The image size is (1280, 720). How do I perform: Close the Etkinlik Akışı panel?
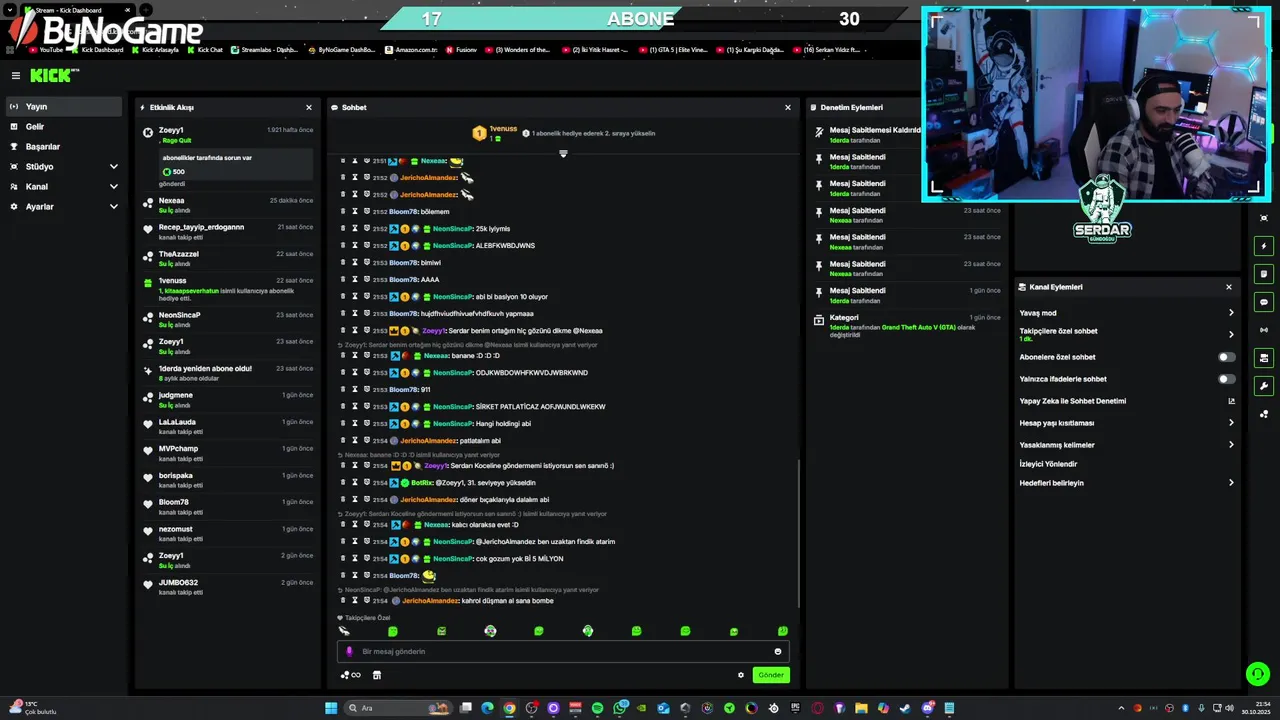(309, 107)
